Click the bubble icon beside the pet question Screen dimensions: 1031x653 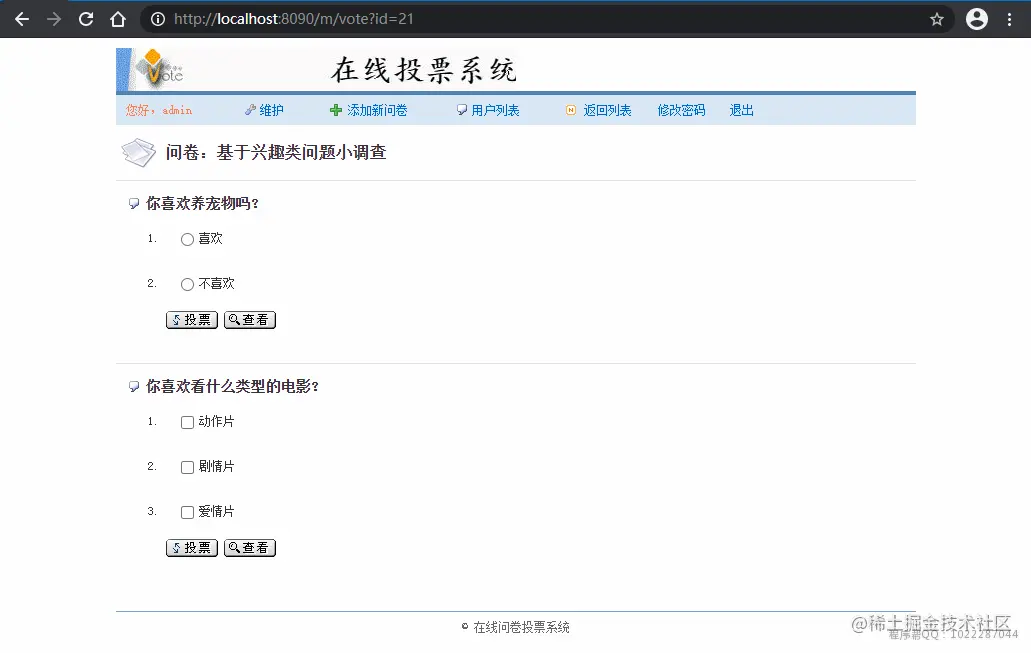[133, 203]
